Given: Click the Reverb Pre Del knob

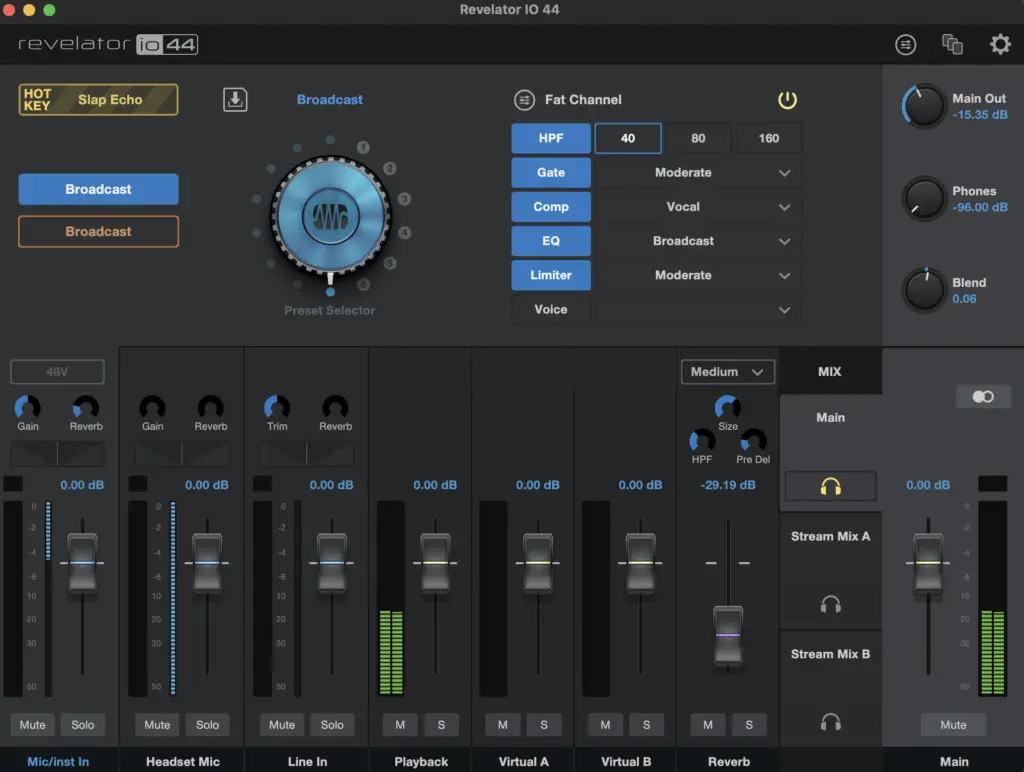Looking at the screenshot, I should [x=753, y=441].
